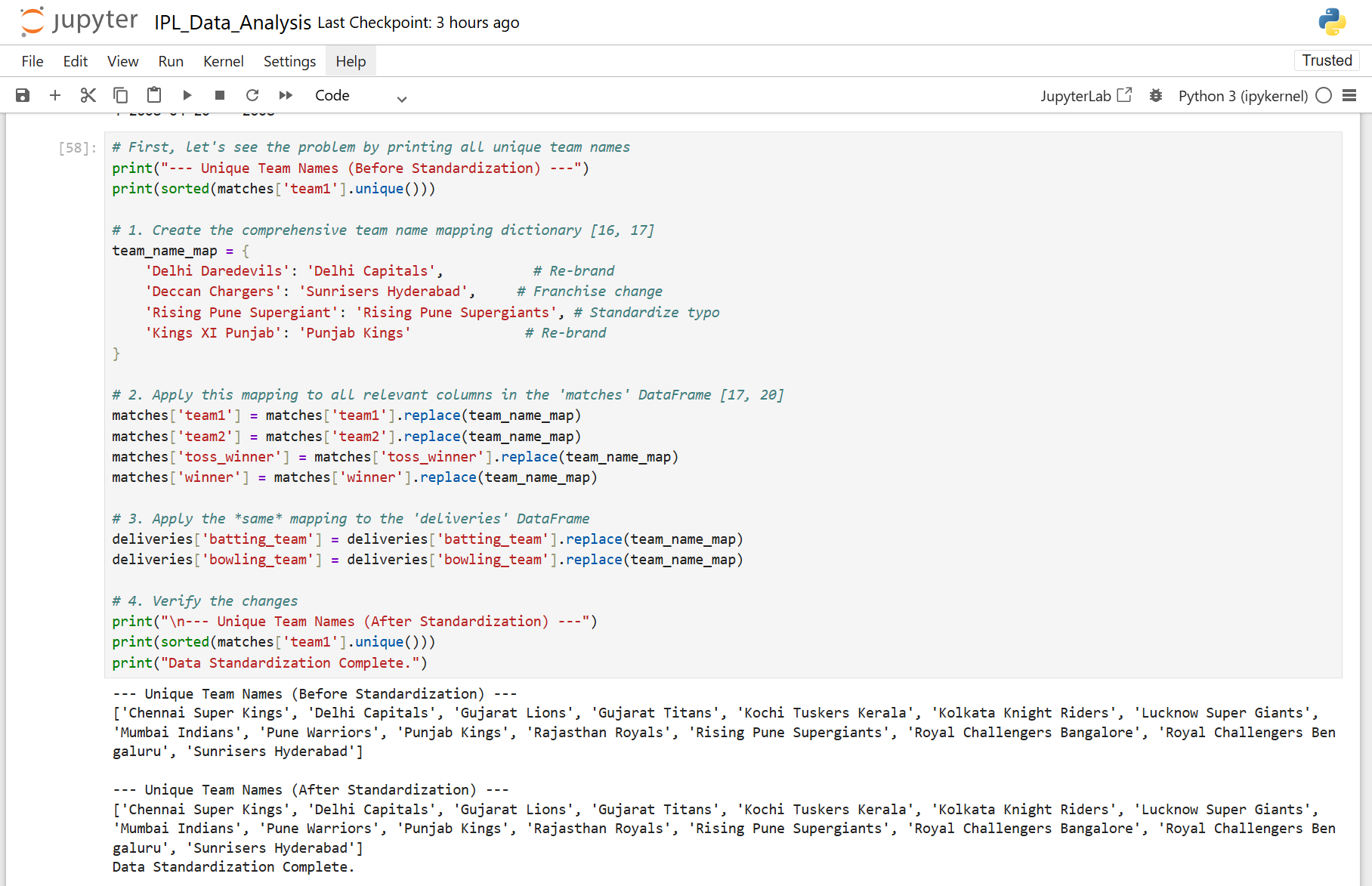
Task: Check kernel status via the status circle
Action: coord(1323,95)
